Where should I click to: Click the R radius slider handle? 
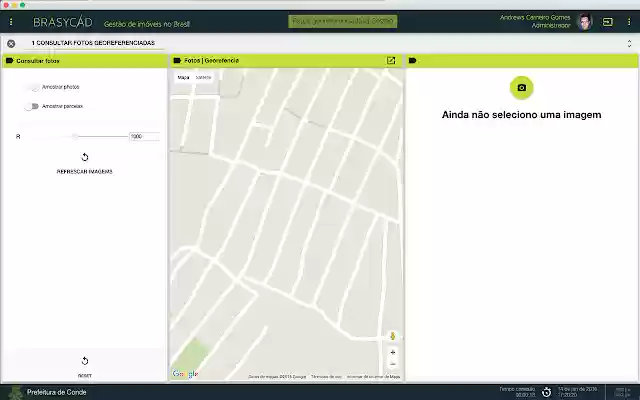tap(75, 136)
